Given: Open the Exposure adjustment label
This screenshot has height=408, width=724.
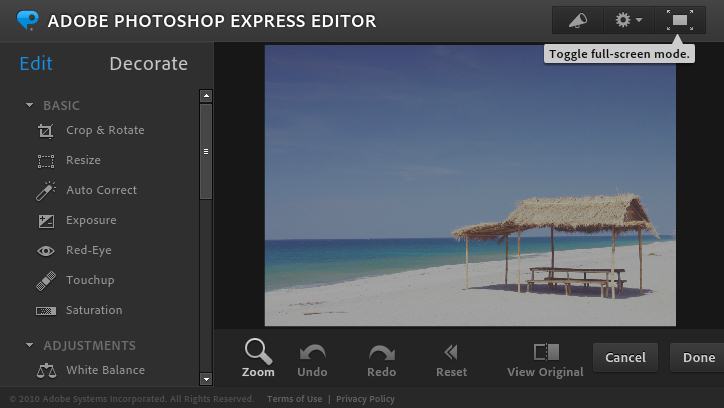Looking at the screenshot, I should pos(91,220).
